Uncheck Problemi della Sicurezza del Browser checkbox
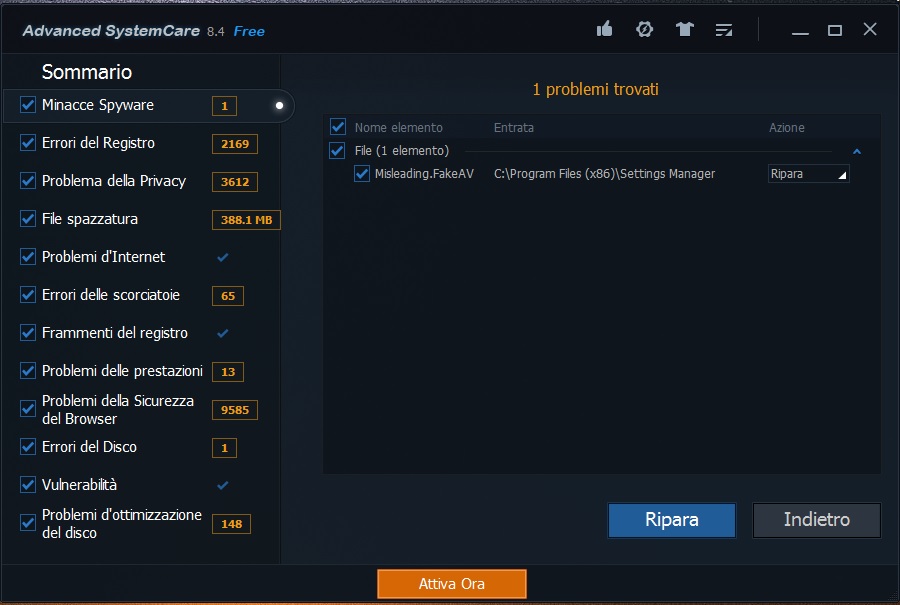This screenshot has width=900, height=605. (28, 409)
